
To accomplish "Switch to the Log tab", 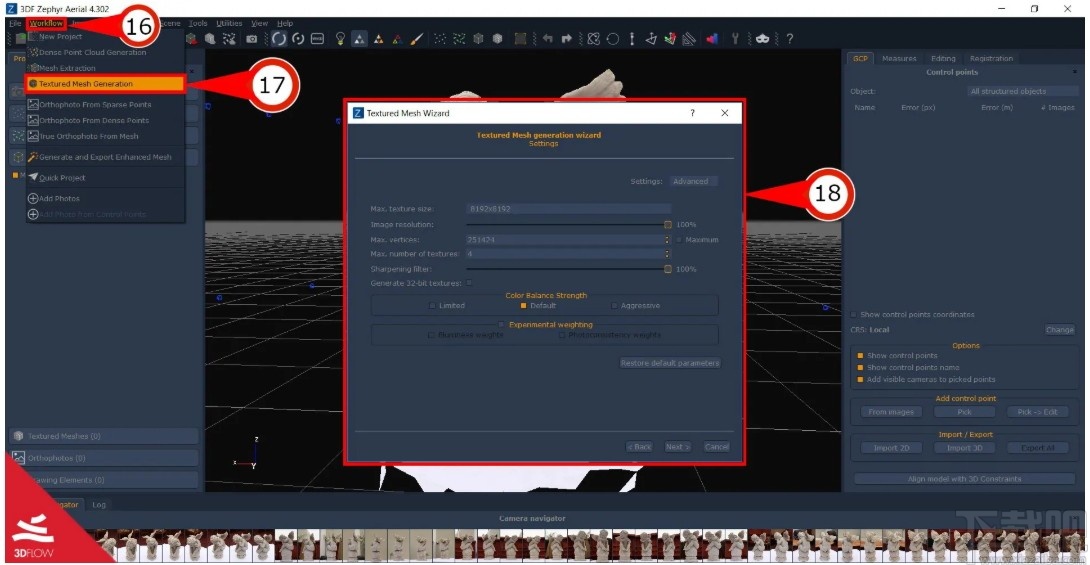I will click(99, 505).
